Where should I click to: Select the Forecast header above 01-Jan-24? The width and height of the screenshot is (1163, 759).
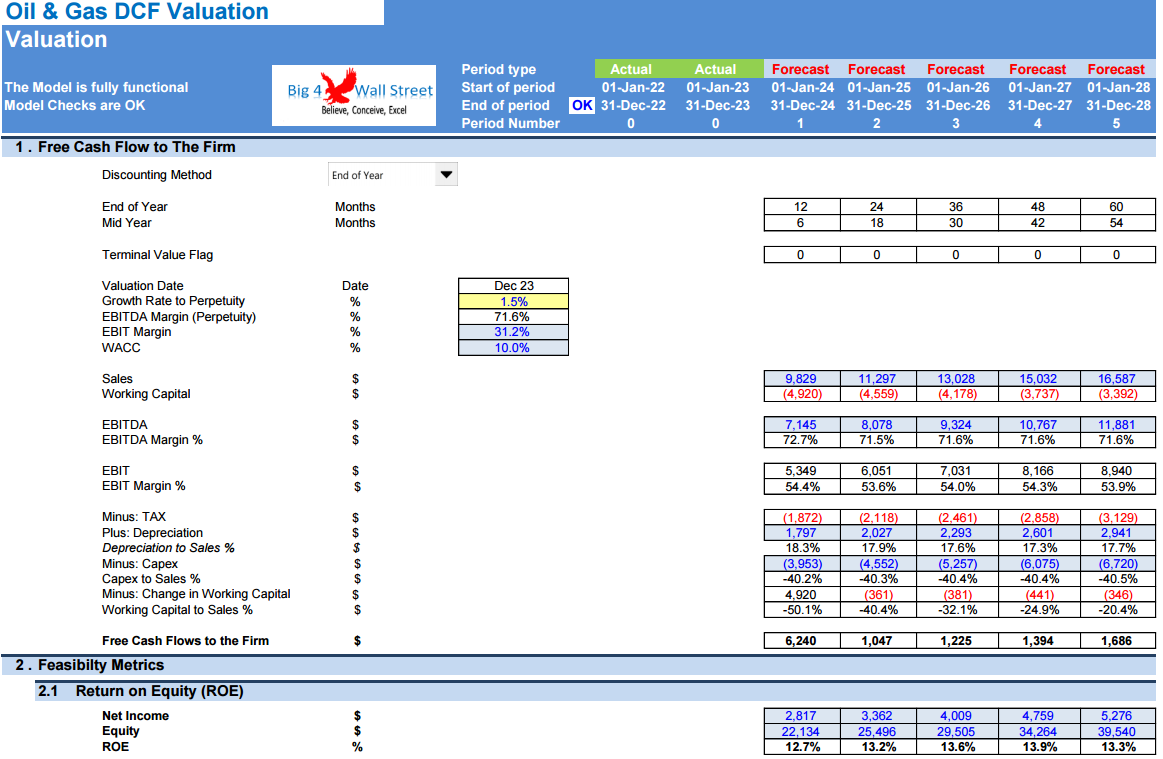tap(800, 69)
